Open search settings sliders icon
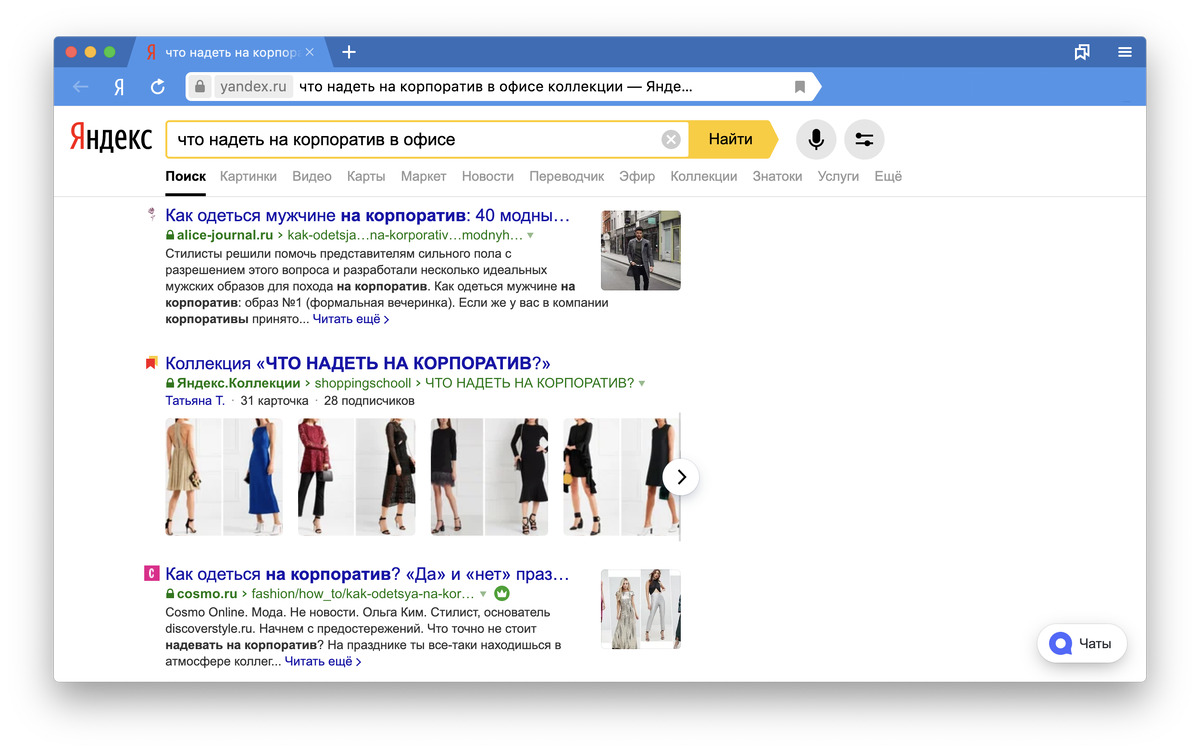Image resolution: width=1200 pixels, height=753 pixels. (x=865, y=139)
